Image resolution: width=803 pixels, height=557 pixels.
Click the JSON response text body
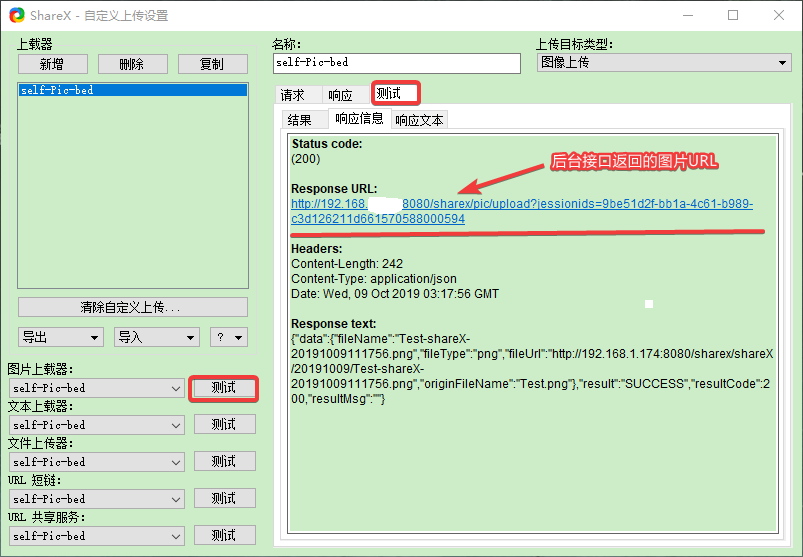click(x=532, y=369)
